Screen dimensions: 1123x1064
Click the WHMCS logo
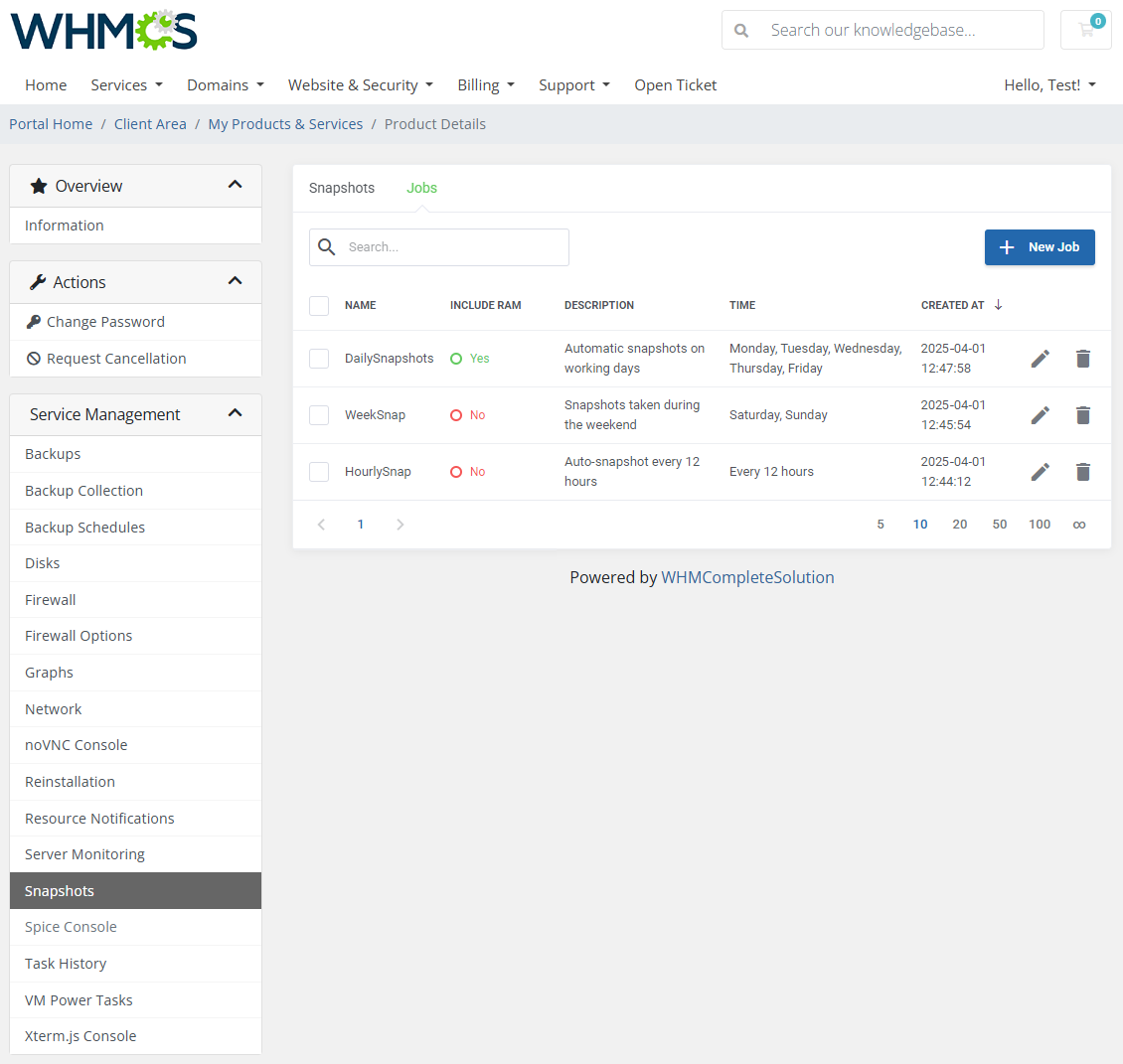click(x=103, y=31)
